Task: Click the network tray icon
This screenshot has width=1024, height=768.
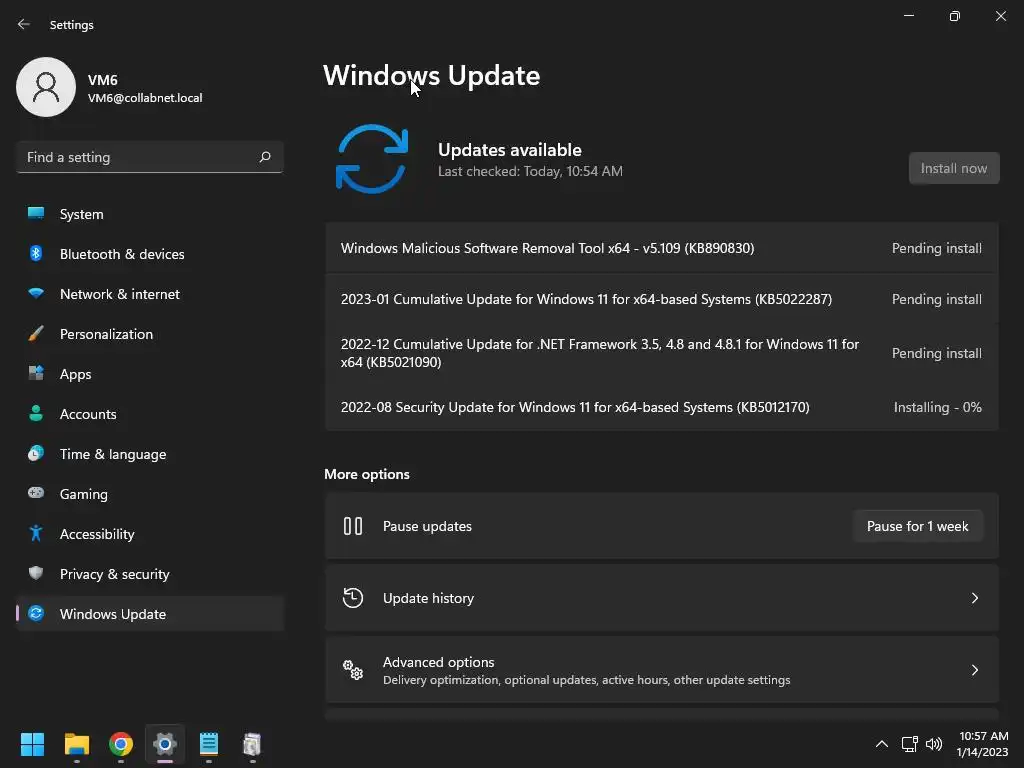Action: [x=909, y=744]
